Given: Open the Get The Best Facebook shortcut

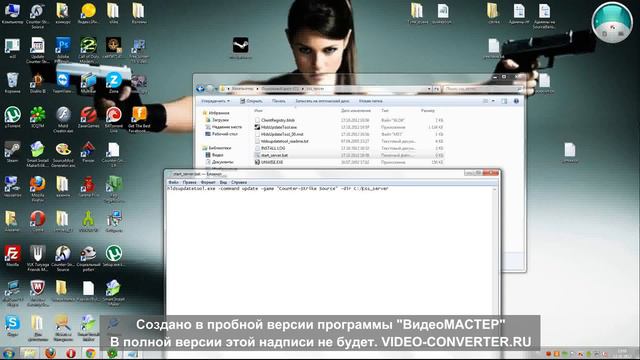Looking at the screenshot, I should (x=139, y=119).
